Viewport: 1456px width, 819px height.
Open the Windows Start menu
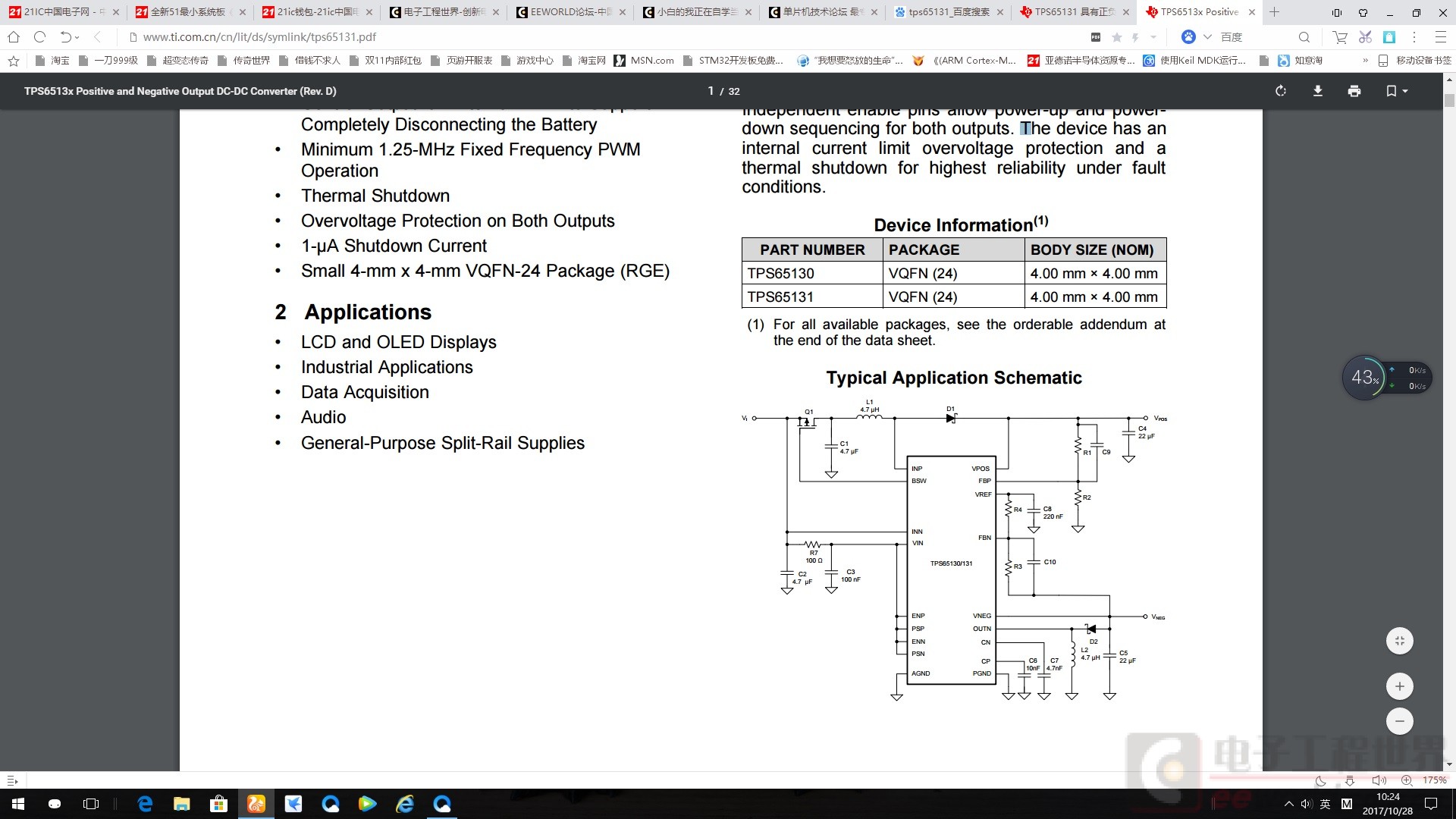coord(18,804)
